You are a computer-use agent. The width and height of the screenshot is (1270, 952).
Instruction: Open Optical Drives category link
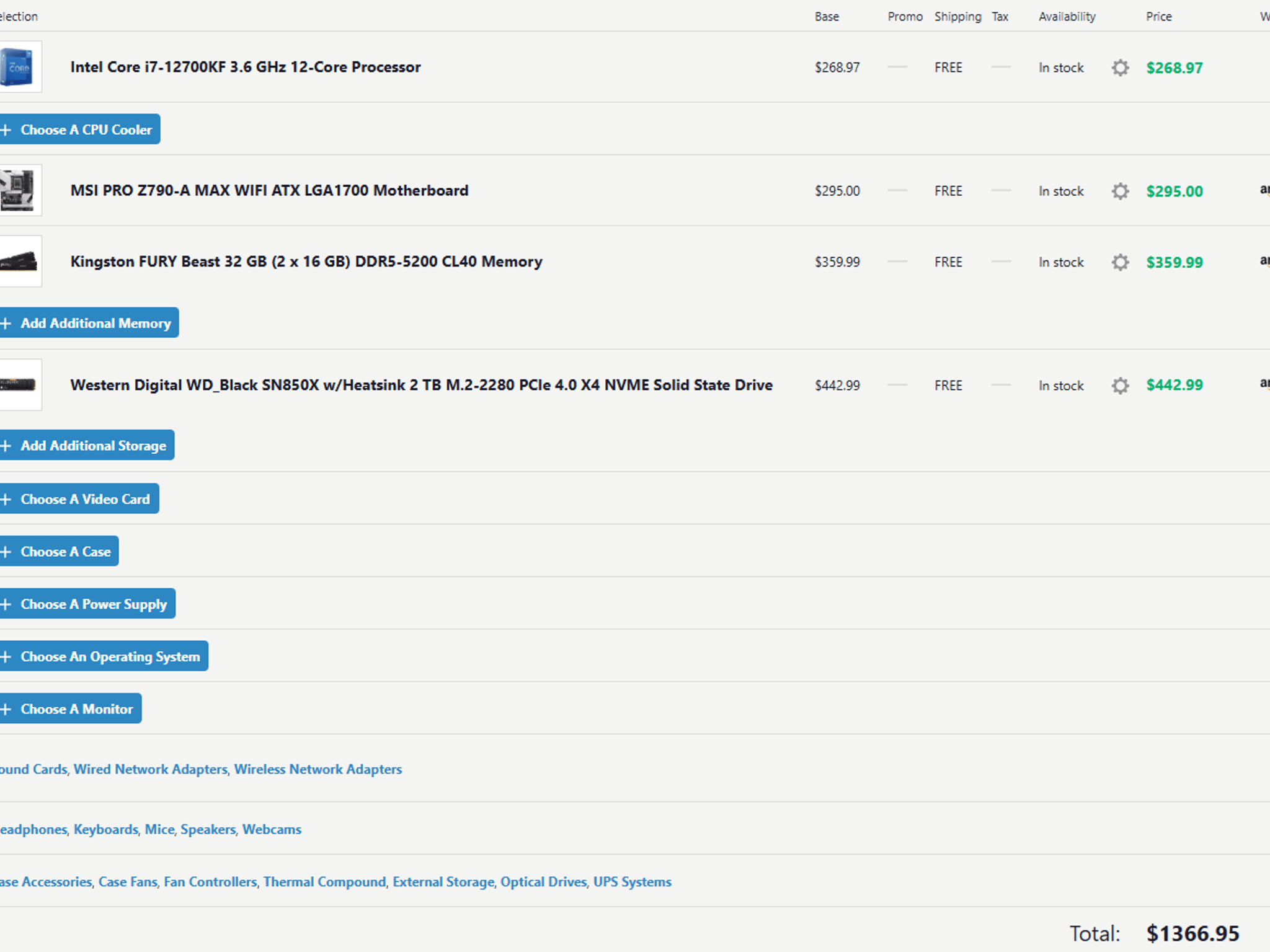pos(543,882)
